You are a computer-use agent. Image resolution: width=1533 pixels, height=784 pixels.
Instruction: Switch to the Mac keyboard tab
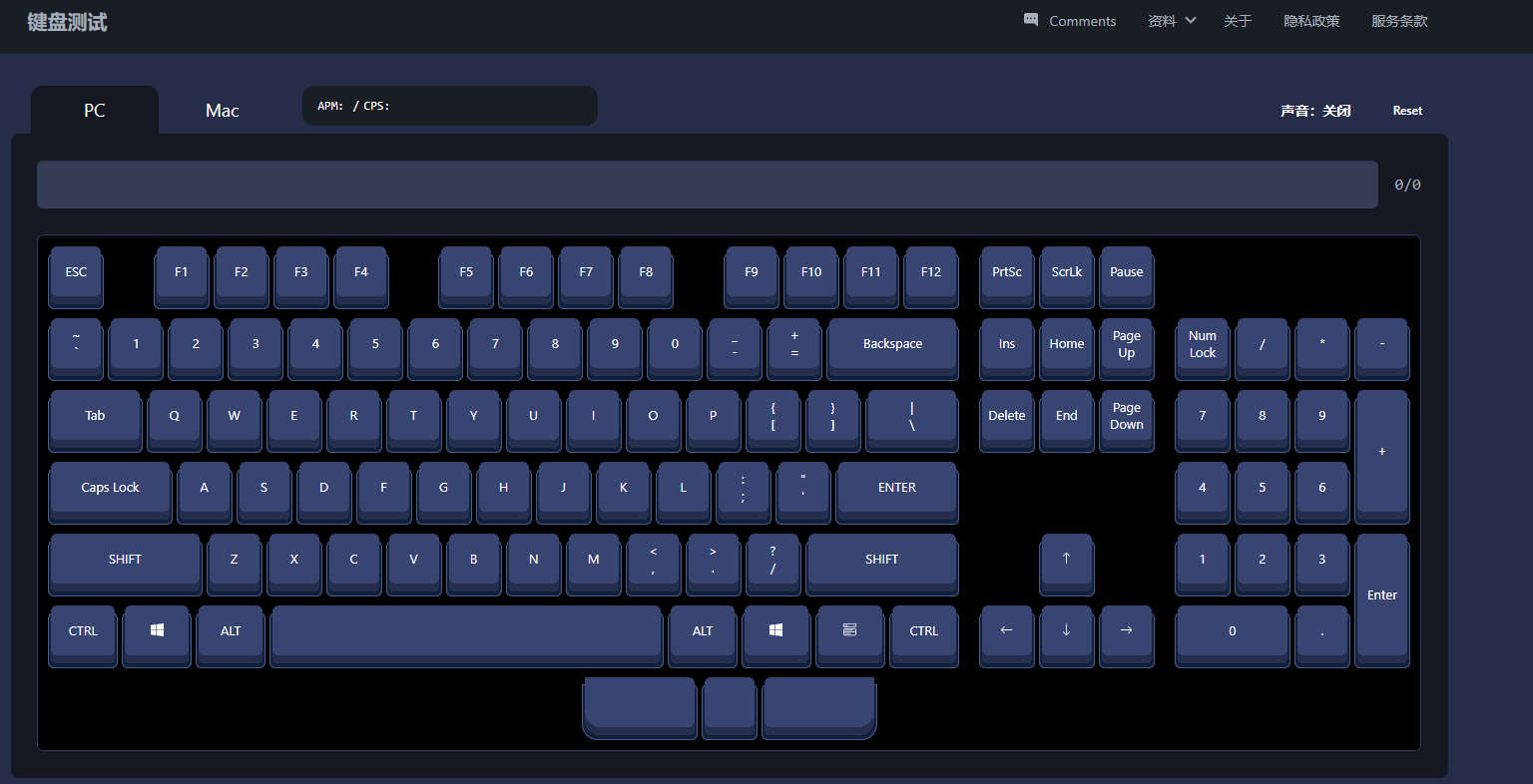pos(222,111)
